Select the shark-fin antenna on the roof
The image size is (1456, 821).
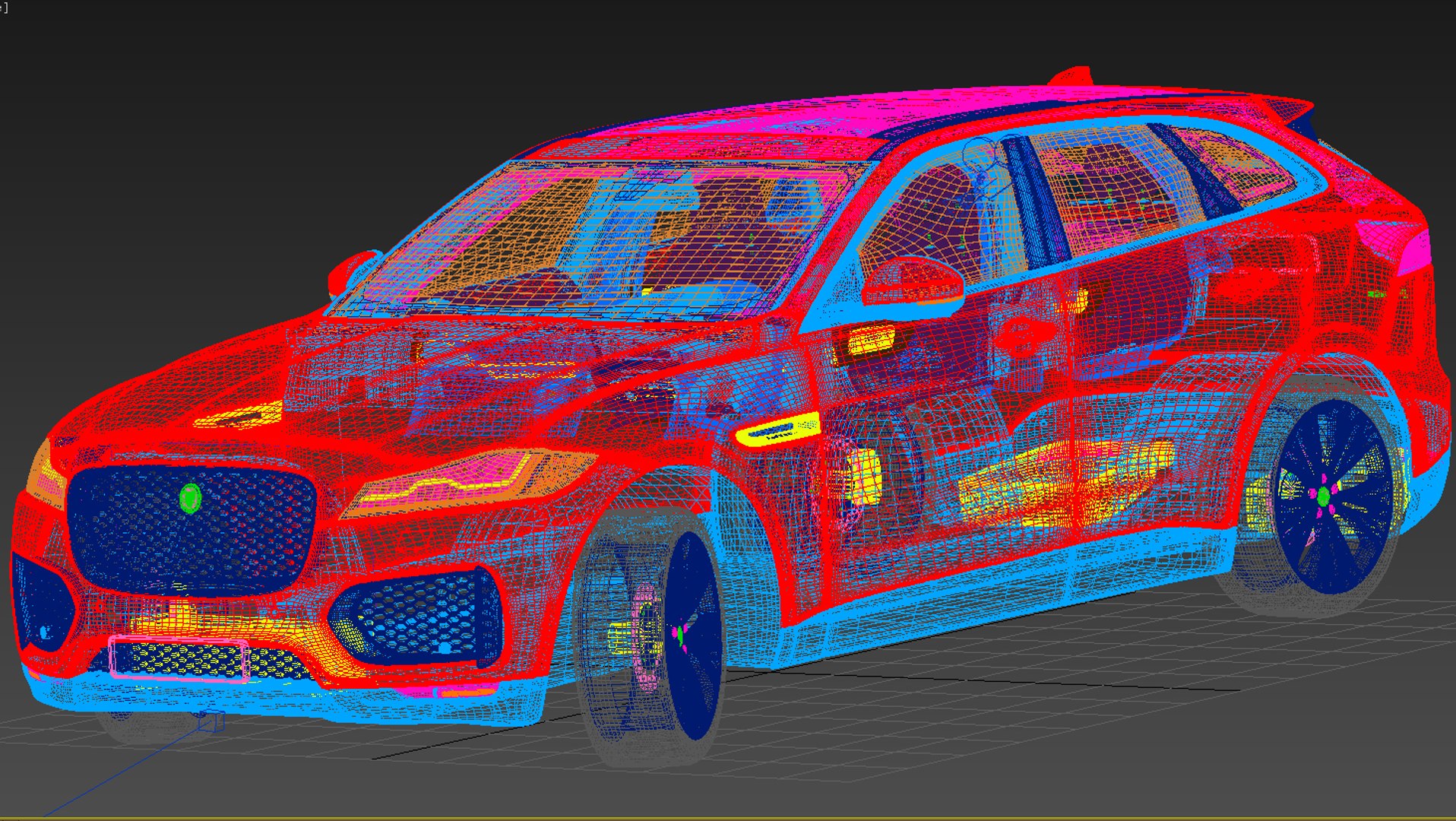pos(1072,76)
